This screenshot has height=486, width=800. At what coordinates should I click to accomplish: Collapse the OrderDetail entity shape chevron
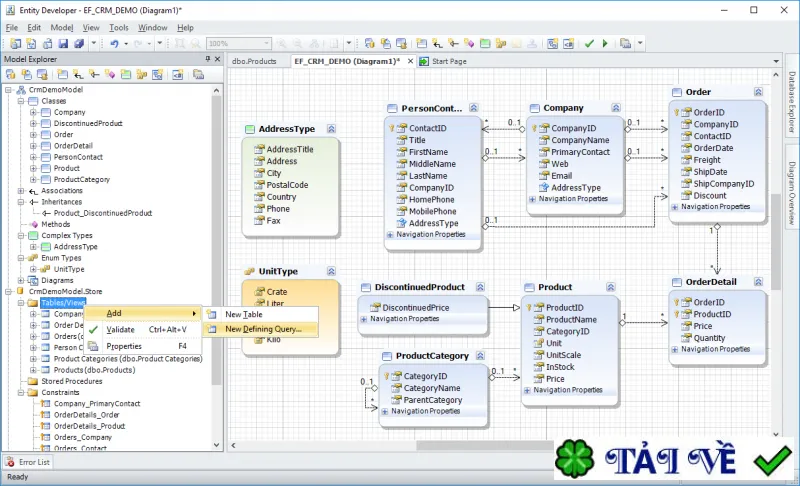(x=758, y=282)
